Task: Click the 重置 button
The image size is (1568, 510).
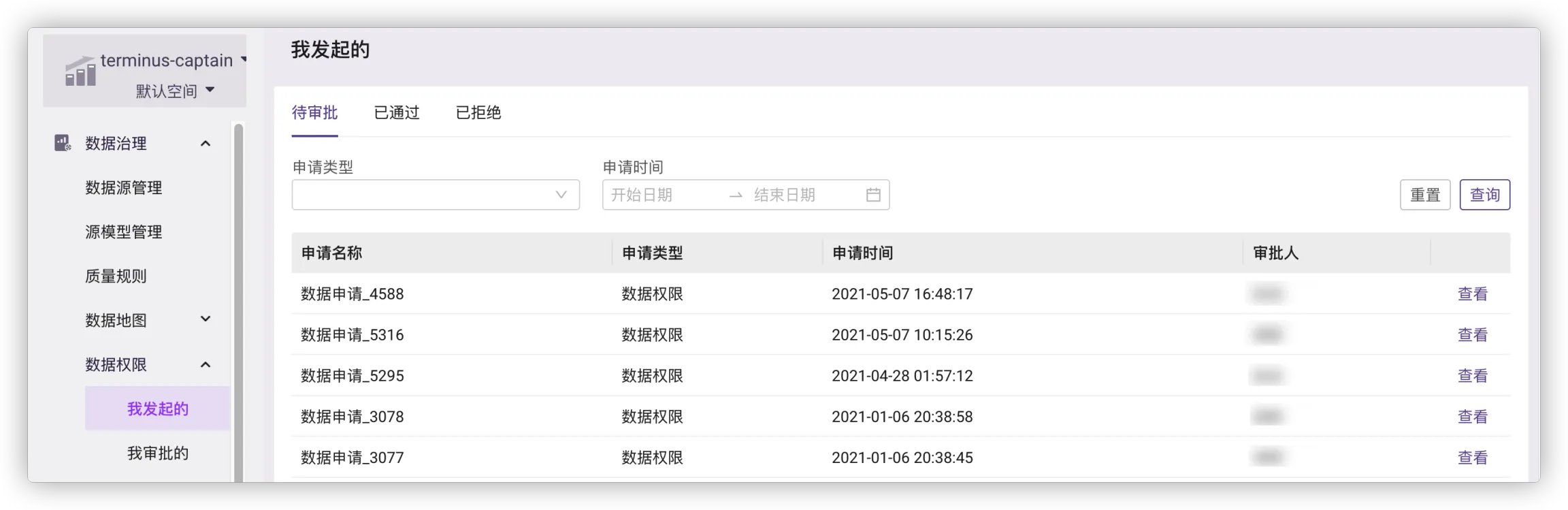Action: click(x=1424, y=195)
